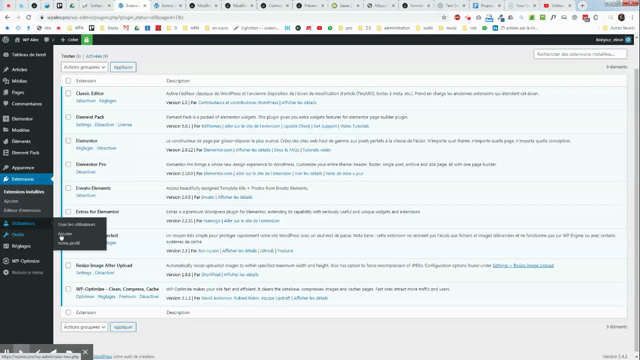This screenshot has height=360, width=640.
Task: Click Réglages link under Elementor
Action: coord(84,148)
